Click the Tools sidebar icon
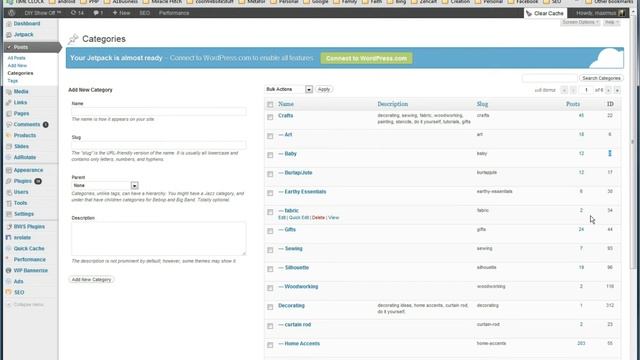 click(x=9, y=203)
